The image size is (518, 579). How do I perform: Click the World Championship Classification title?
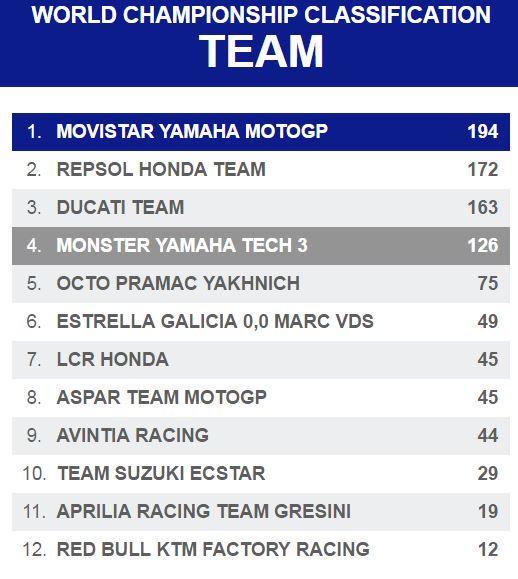click(261, 15)
